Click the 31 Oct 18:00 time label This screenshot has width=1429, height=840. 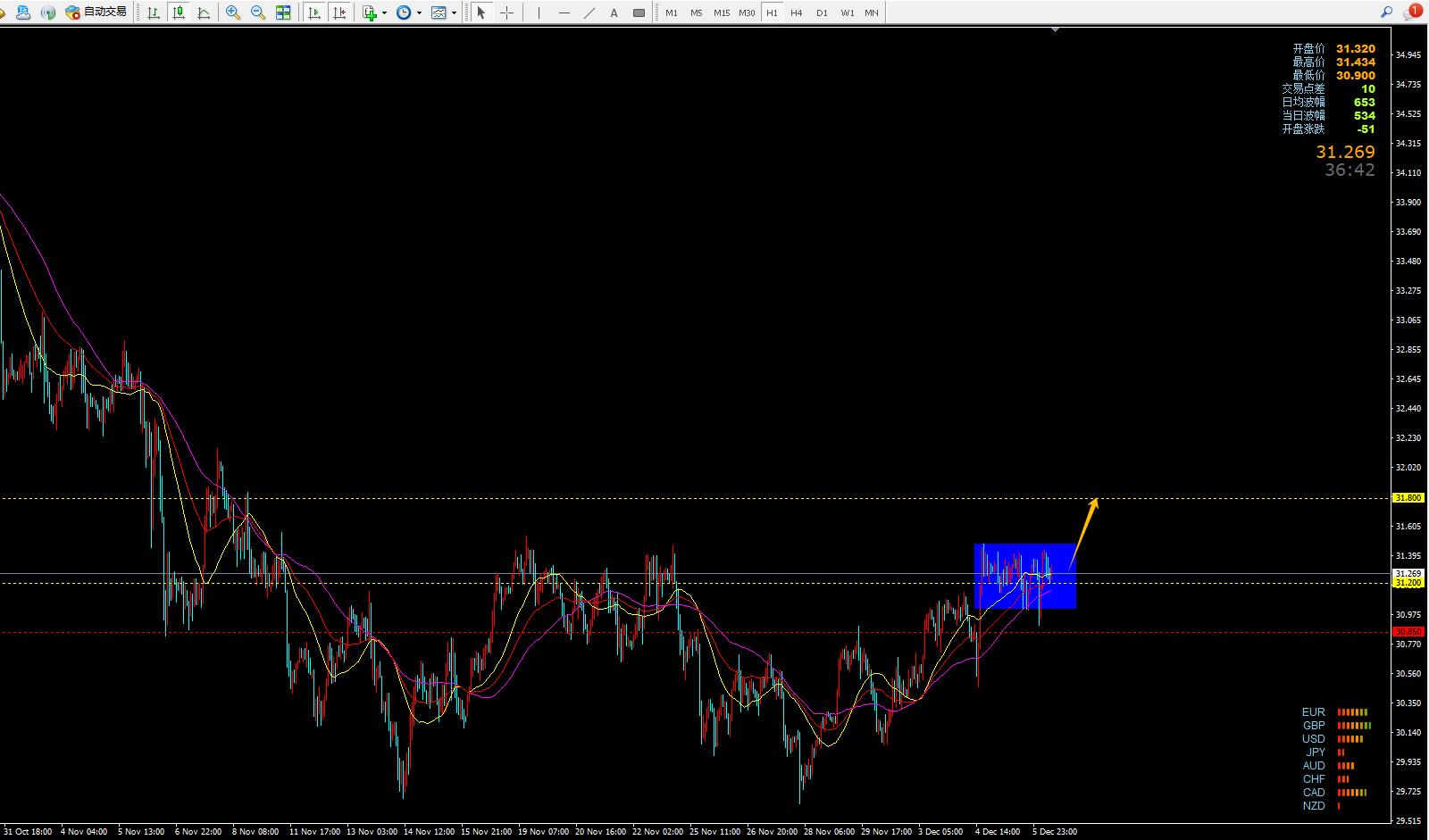(27, 832)
